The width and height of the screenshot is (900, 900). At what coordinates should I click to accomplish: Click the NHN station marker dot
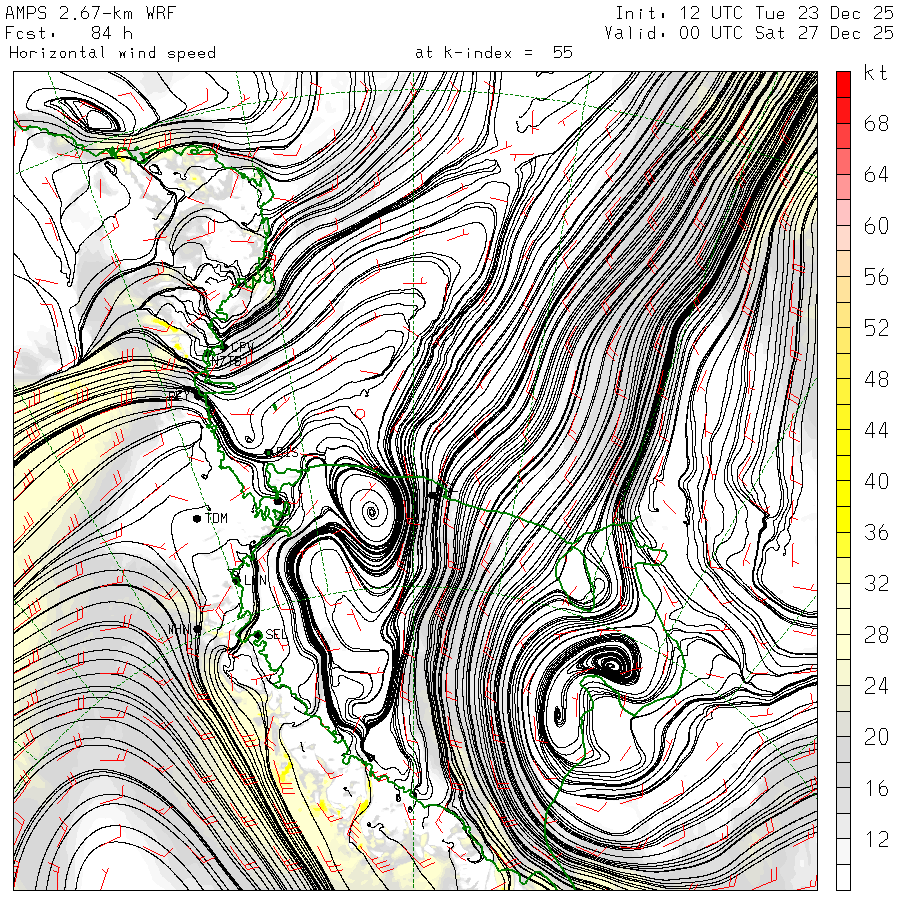(x=197, y=630)
